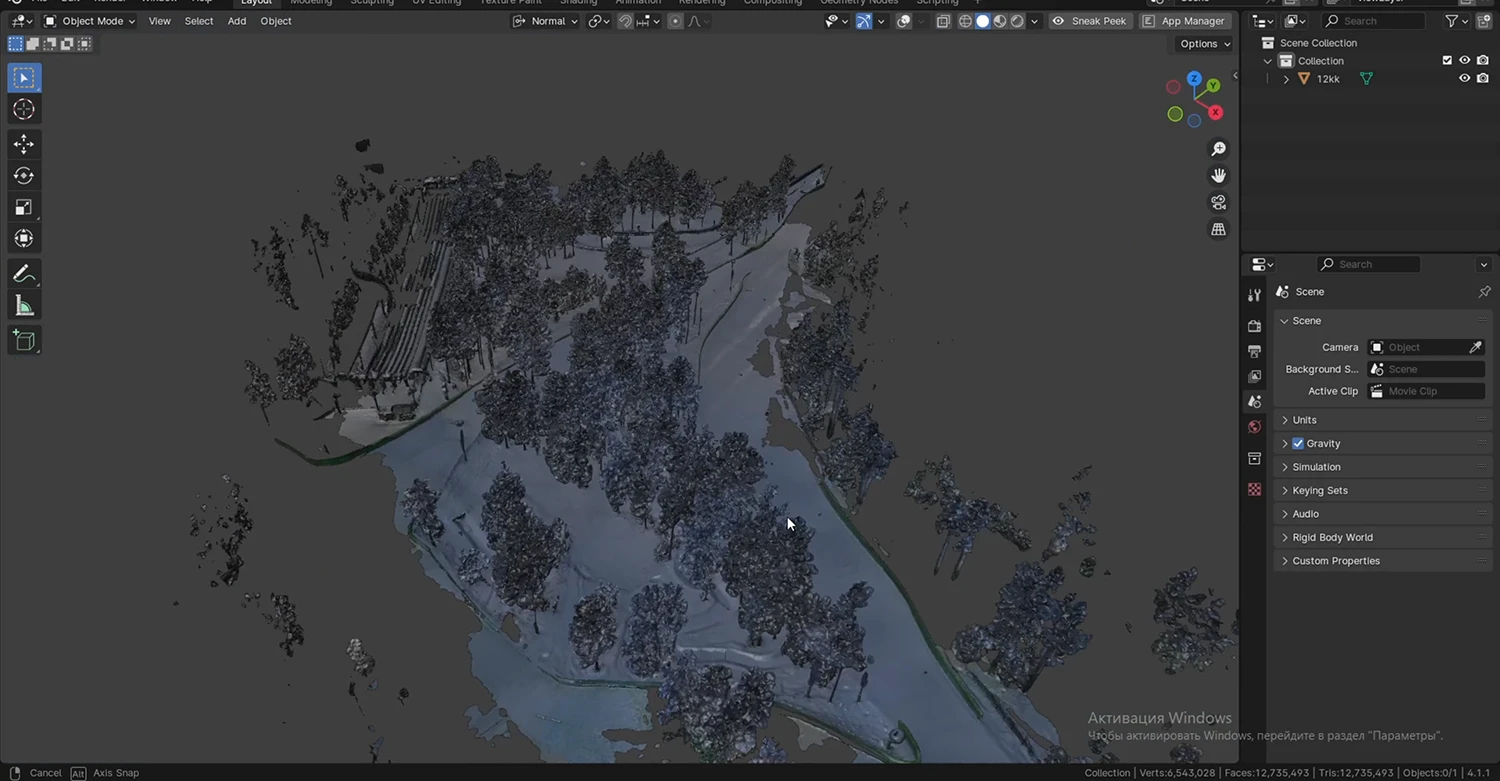Image resolution: width=1500 pixels, height=781 pixels.
Task: Open the Add menu in viewport header
Action: coord(237,21)
